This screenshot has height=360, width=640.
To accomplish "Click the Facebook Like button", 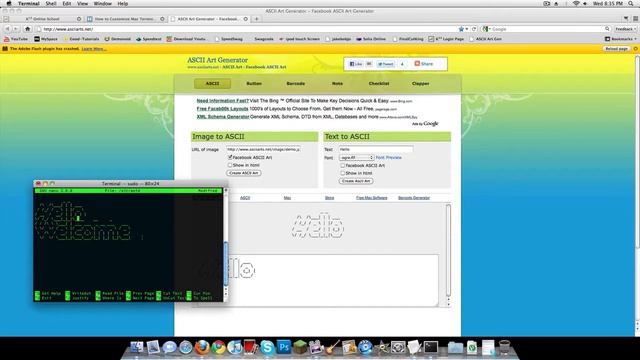I will [356, 64].
